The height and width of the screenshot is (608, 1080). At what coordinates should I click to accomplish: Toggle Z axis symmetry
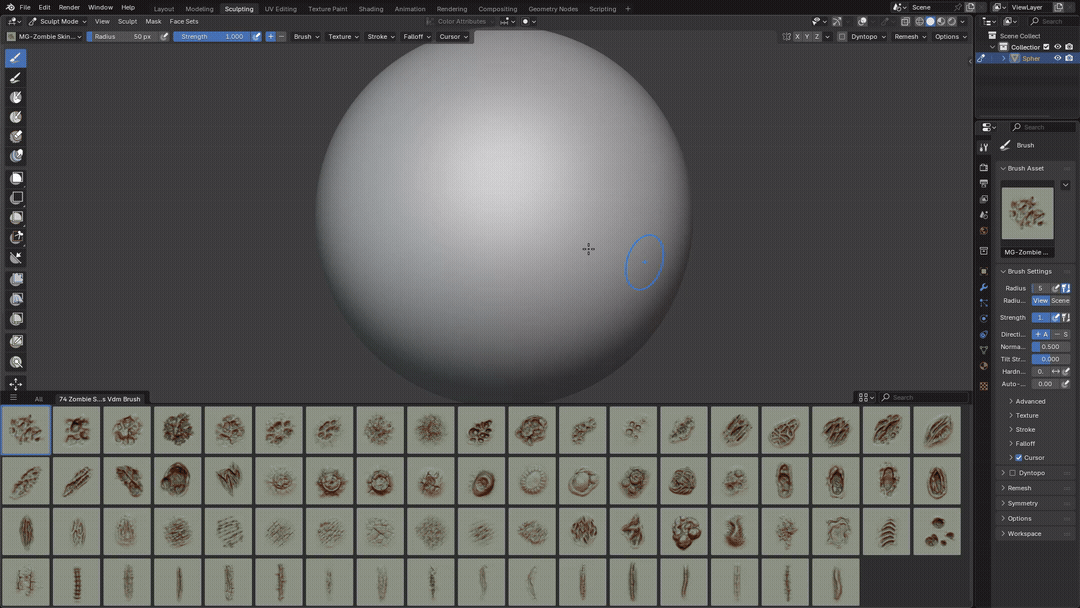[x=817, y=36]
